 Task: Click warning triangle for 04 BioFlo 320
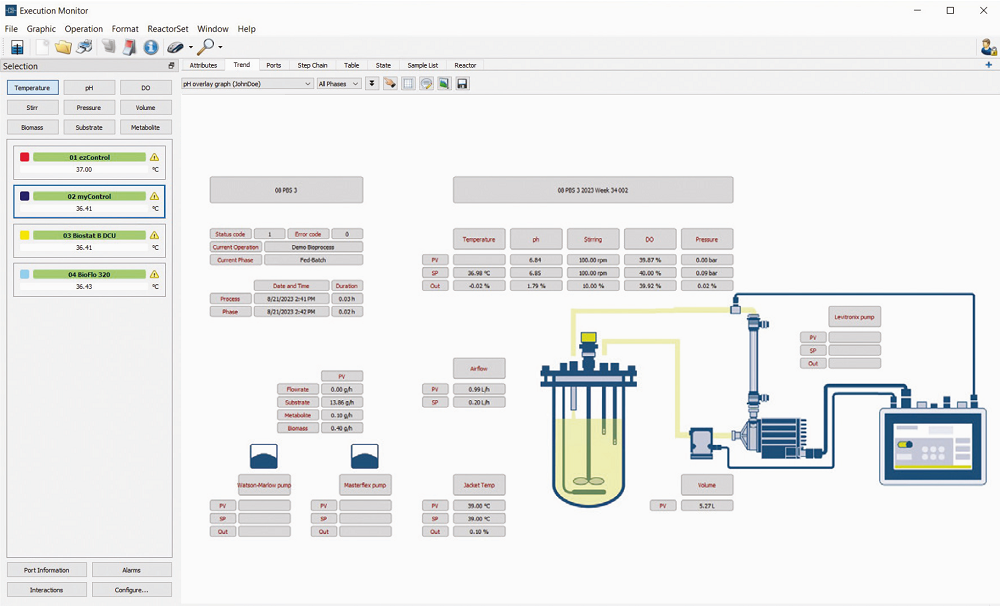coord(154,274)
